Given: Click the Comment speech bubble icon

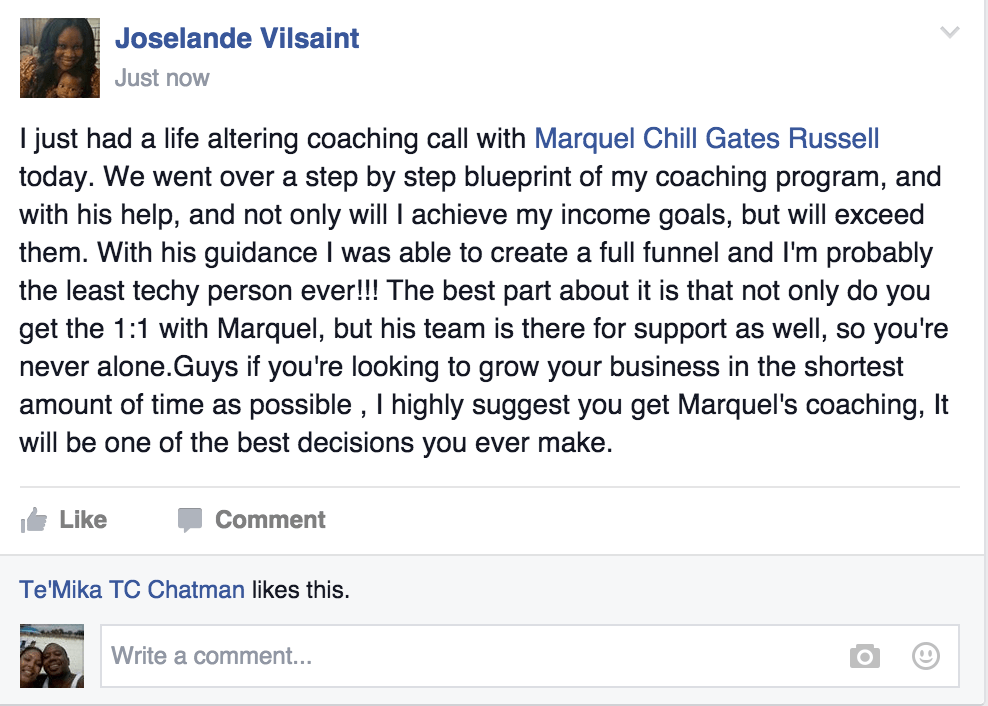Looking at the screenshot, I should point(189,520).
